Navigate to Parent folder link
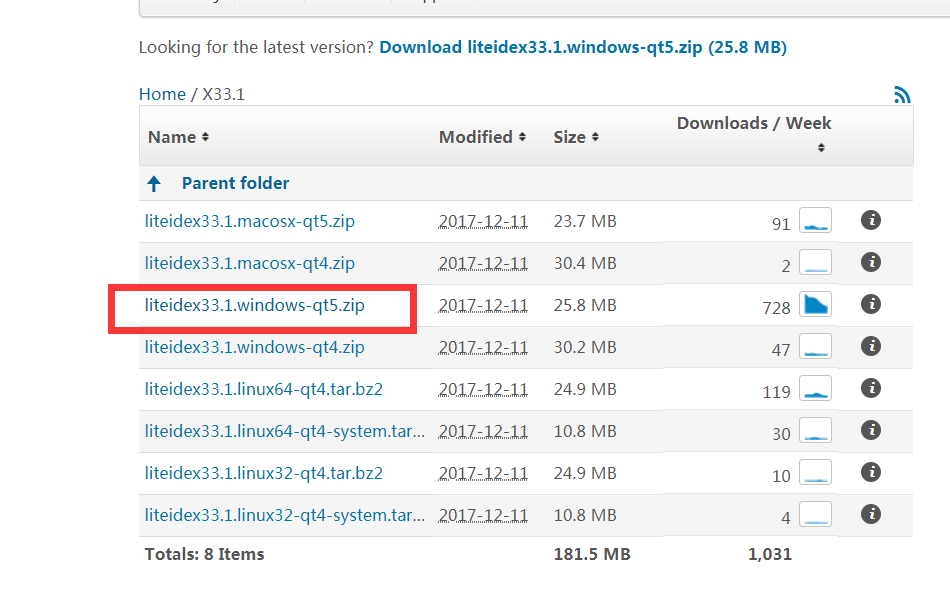This screenshot has height=614, width=950. pos(235,183)
